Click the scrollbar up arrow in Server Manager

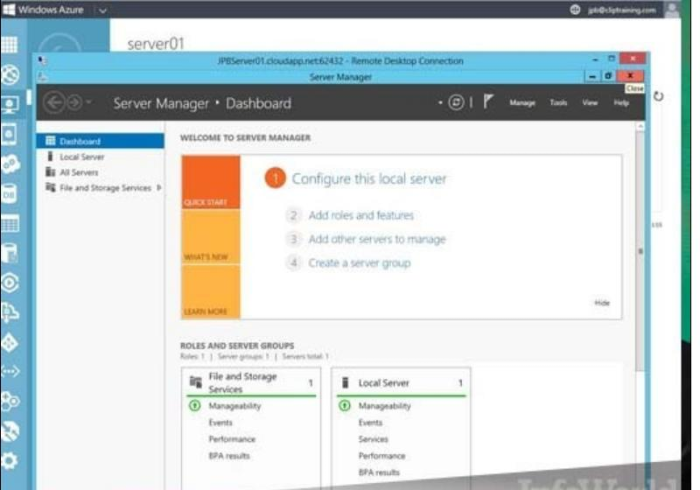point(640,127)
